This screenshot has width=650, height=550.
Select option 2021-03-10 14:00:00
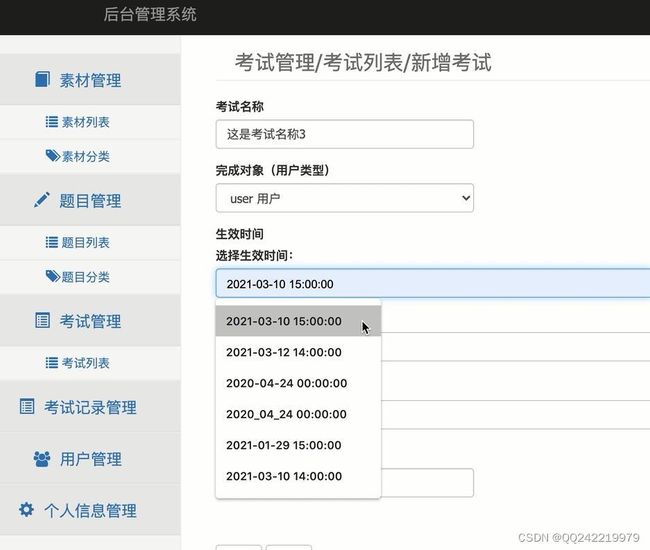298,476
